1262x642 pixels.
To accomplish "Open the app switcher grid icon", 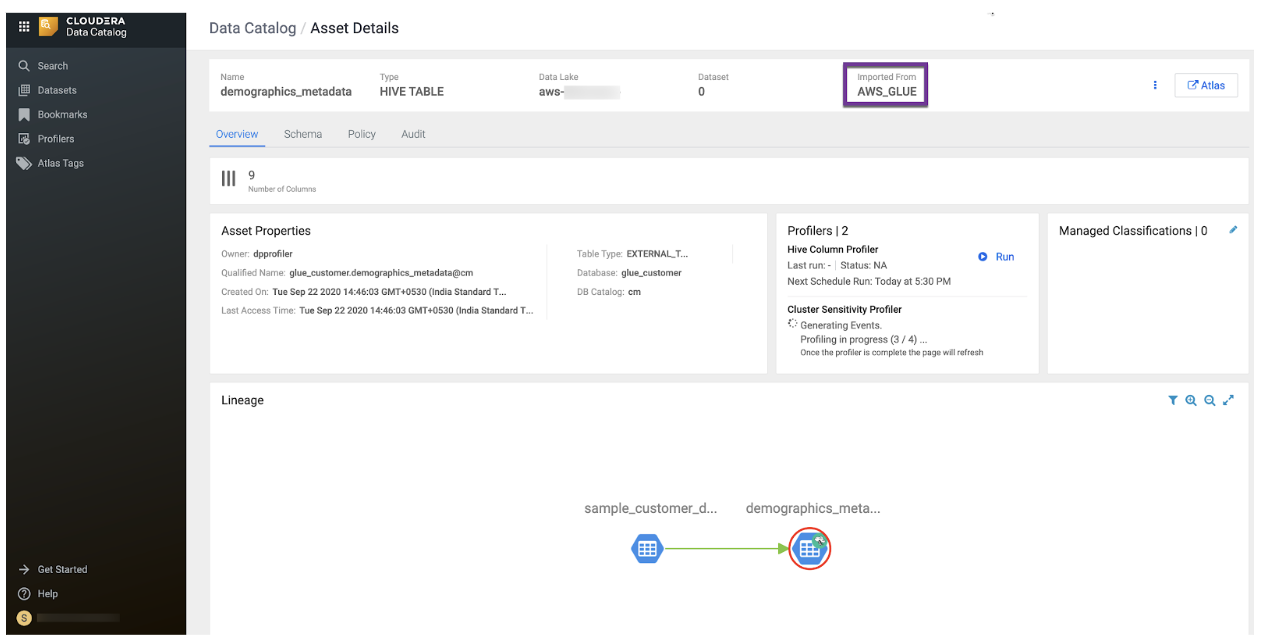I will [x=24, y=27].
